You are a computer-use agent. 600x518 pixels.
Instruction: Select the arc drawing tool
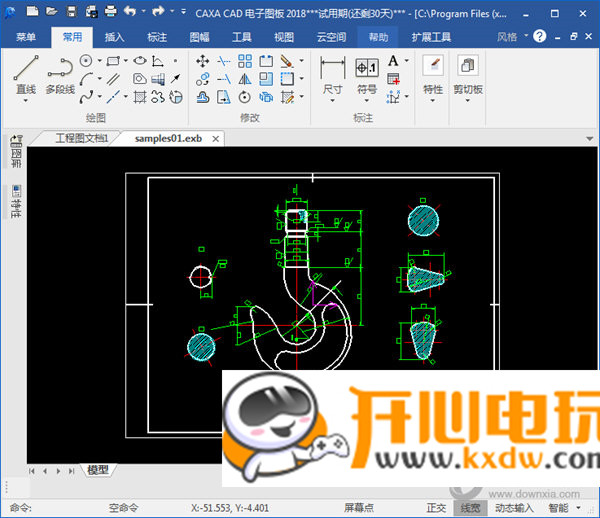(x=86, y=79)
